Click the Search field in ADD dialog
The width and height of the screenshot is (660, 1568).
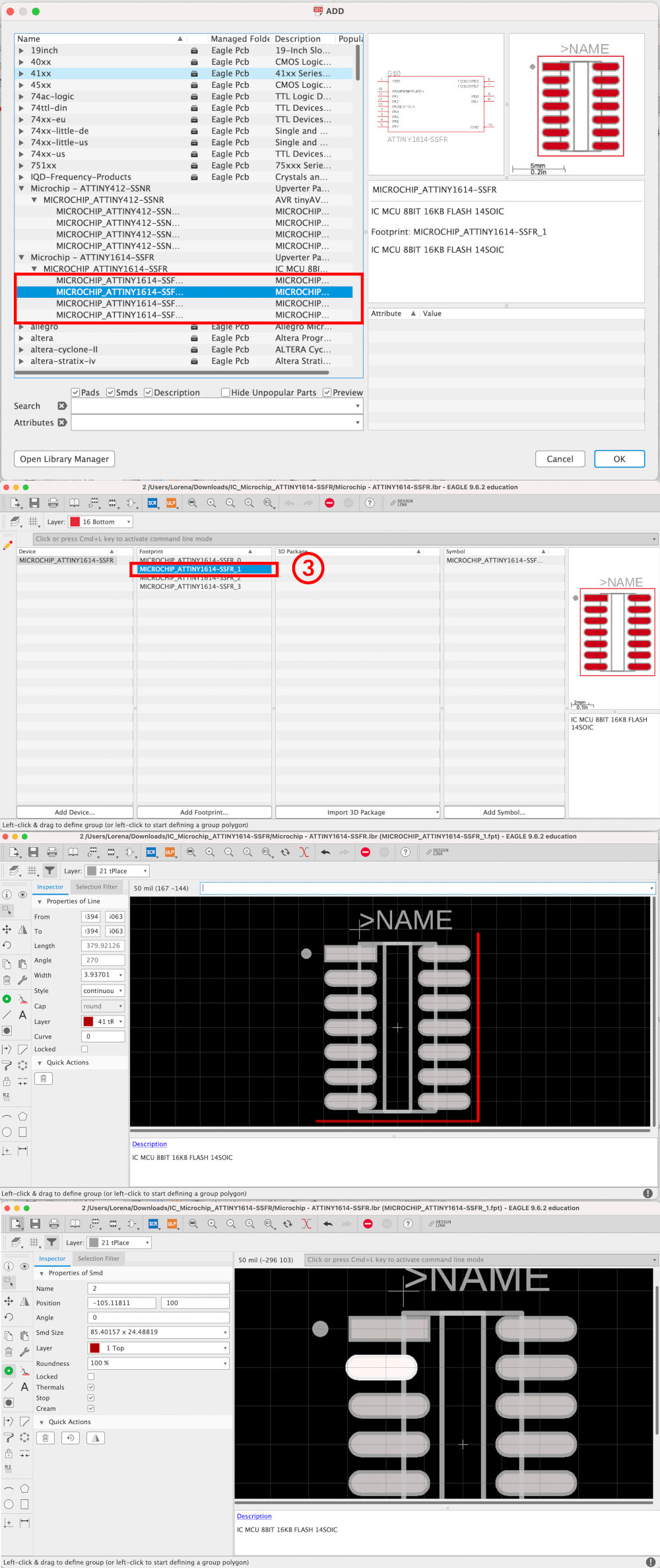click(x=217, y=406)
